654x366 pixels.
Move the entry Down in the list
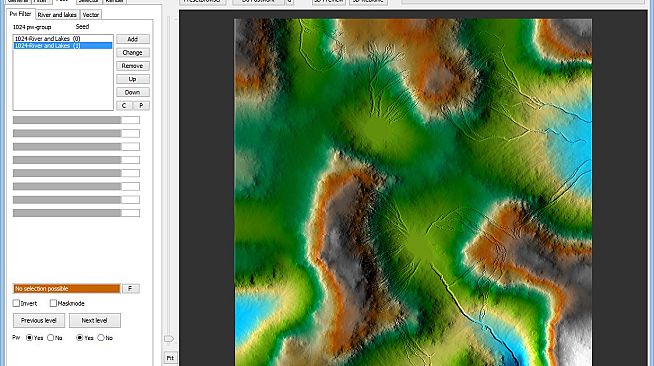133,92
